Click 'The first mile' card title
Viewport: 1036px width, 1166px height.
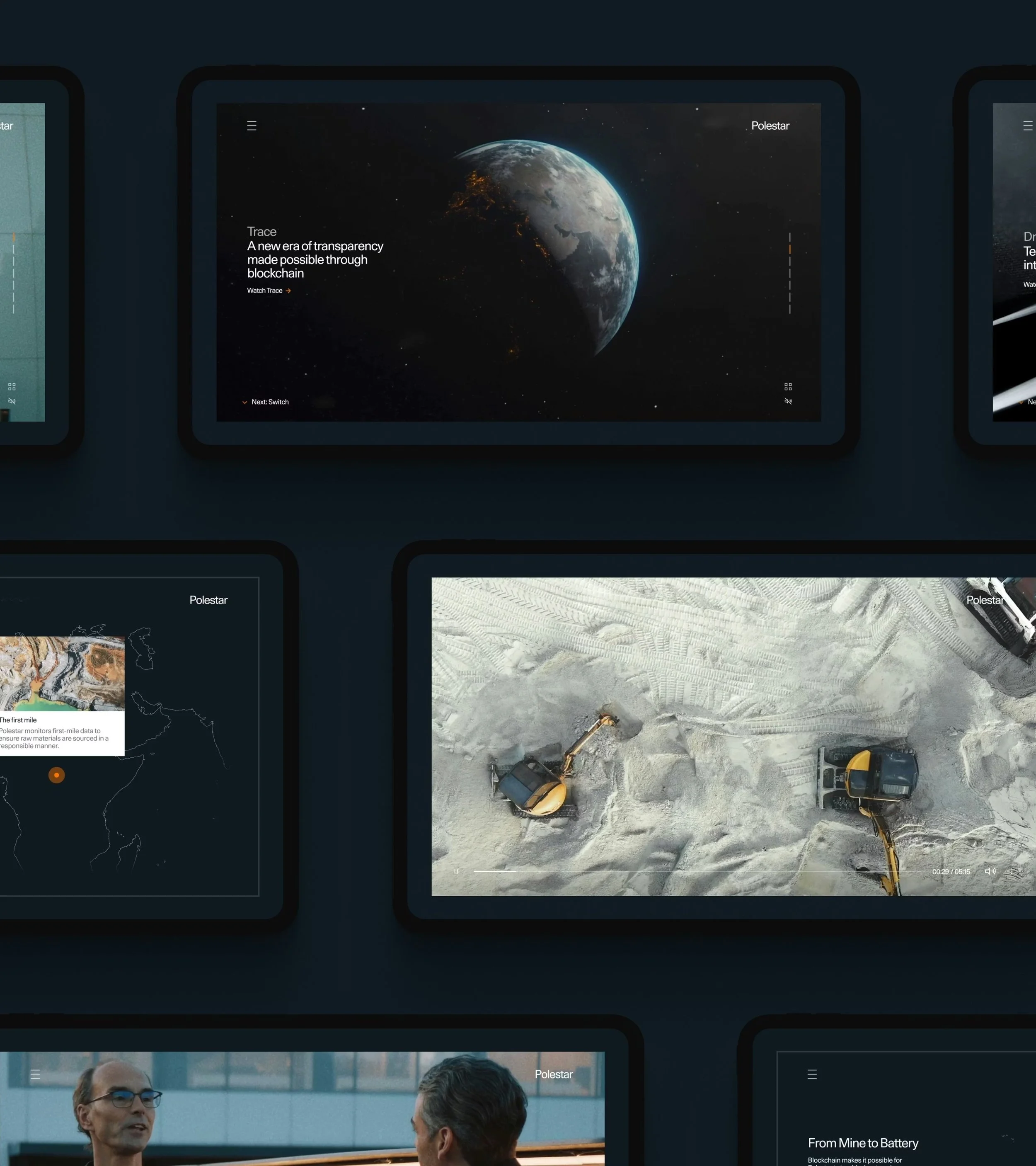pos(18,720)
